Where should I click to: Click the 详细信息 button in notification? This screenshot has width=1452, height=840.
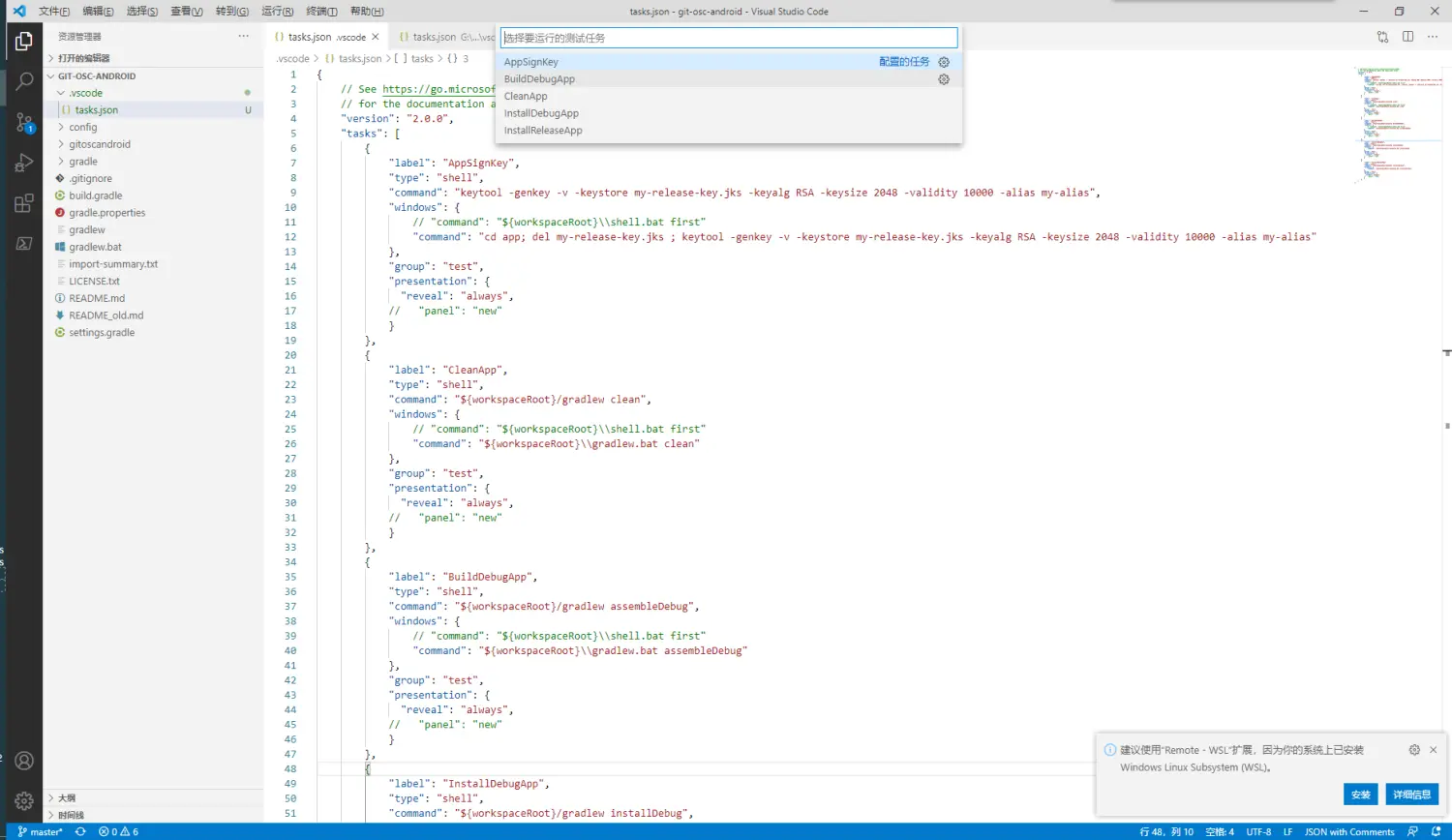coord(1411,795)
